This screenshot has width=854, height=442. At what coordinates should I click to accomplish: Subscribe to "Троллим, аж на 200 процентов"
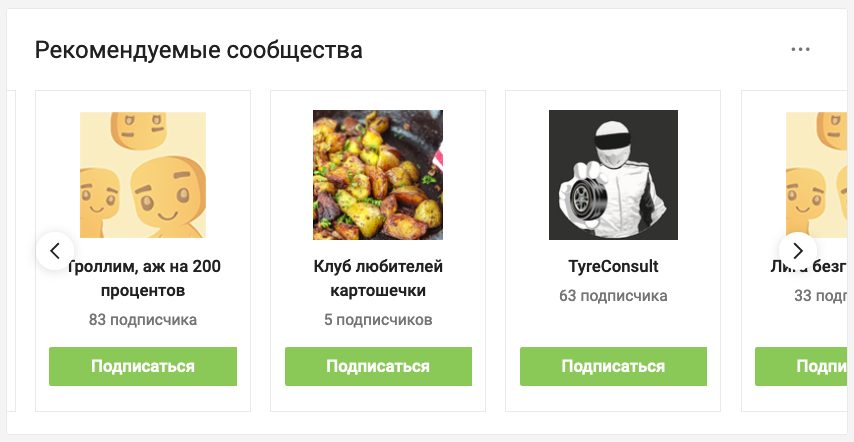click(x=143, y=366)
